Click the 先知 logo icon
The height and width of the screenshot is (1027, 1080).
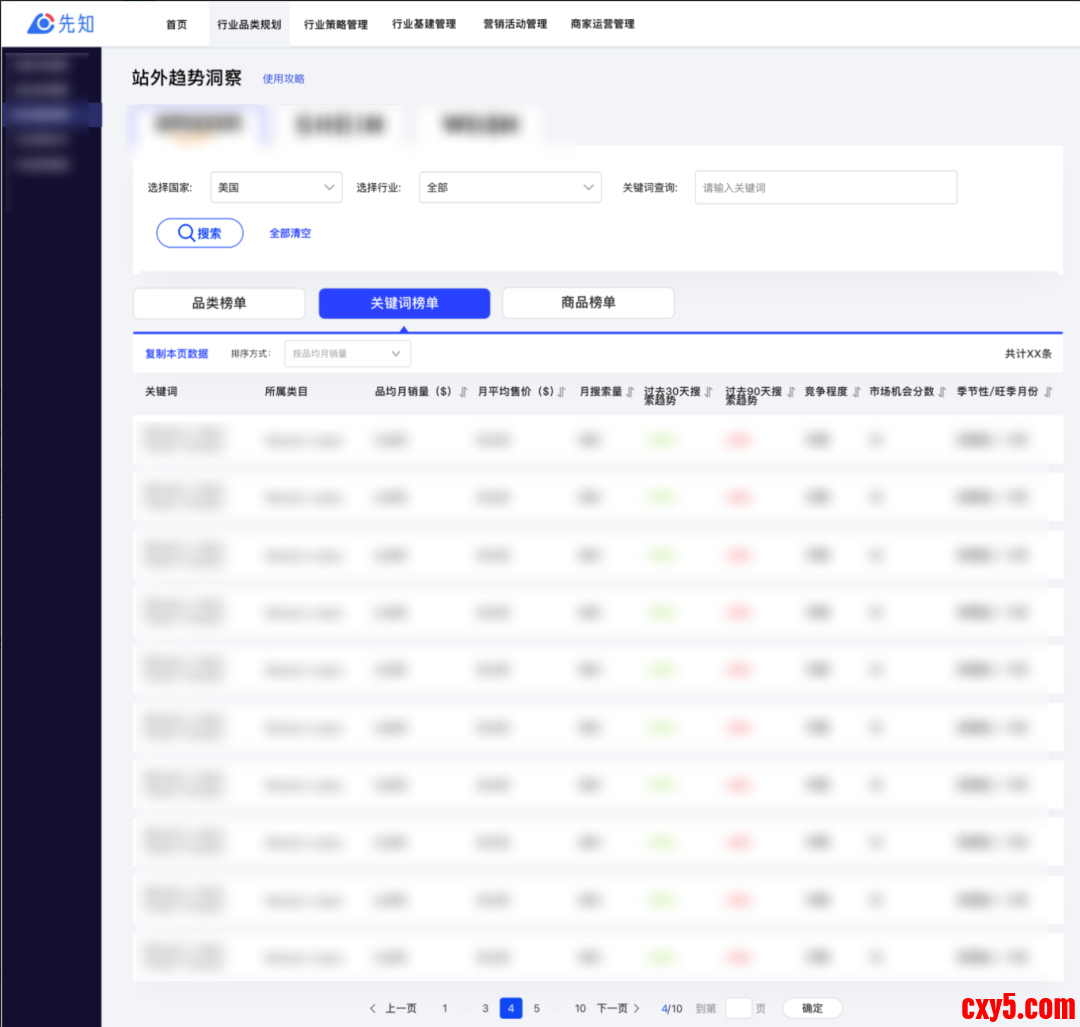point(41,23)
